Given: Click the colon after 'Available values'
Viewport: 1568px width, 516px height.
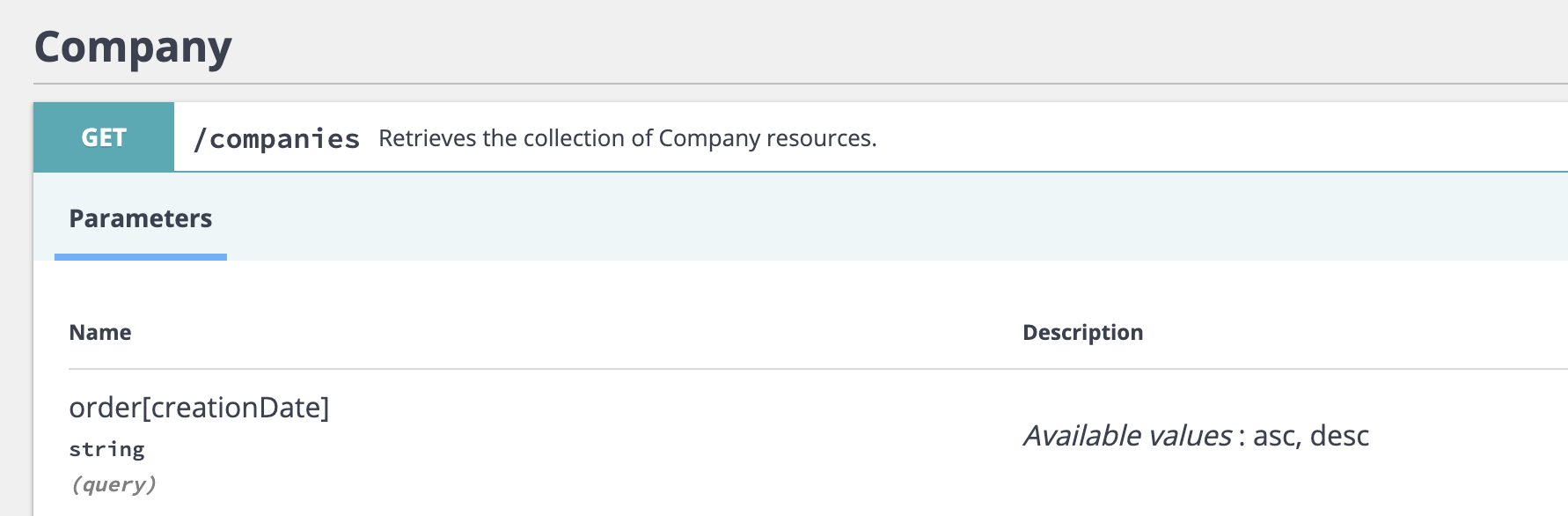Looking at the screenshot, I should click(x=1242, y=438).
